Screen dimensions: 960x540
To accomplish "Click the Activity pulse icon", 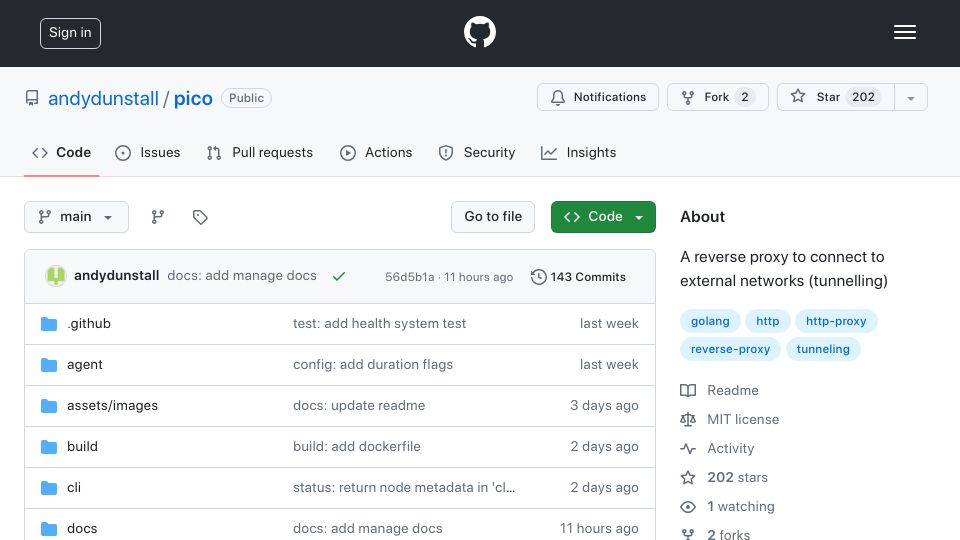I will [x=688, y=449].
